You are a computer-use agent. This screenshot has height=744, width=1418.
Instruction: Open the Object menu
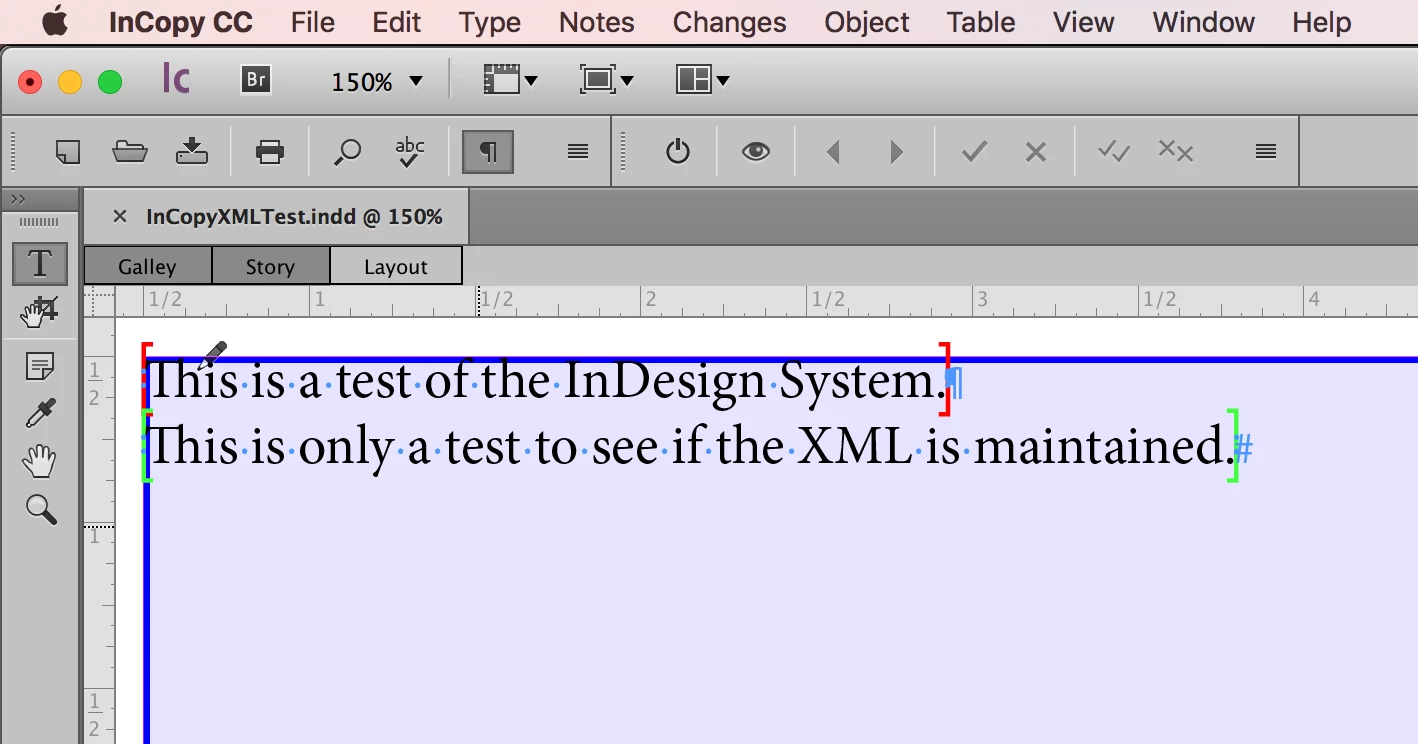pos(867,22)
